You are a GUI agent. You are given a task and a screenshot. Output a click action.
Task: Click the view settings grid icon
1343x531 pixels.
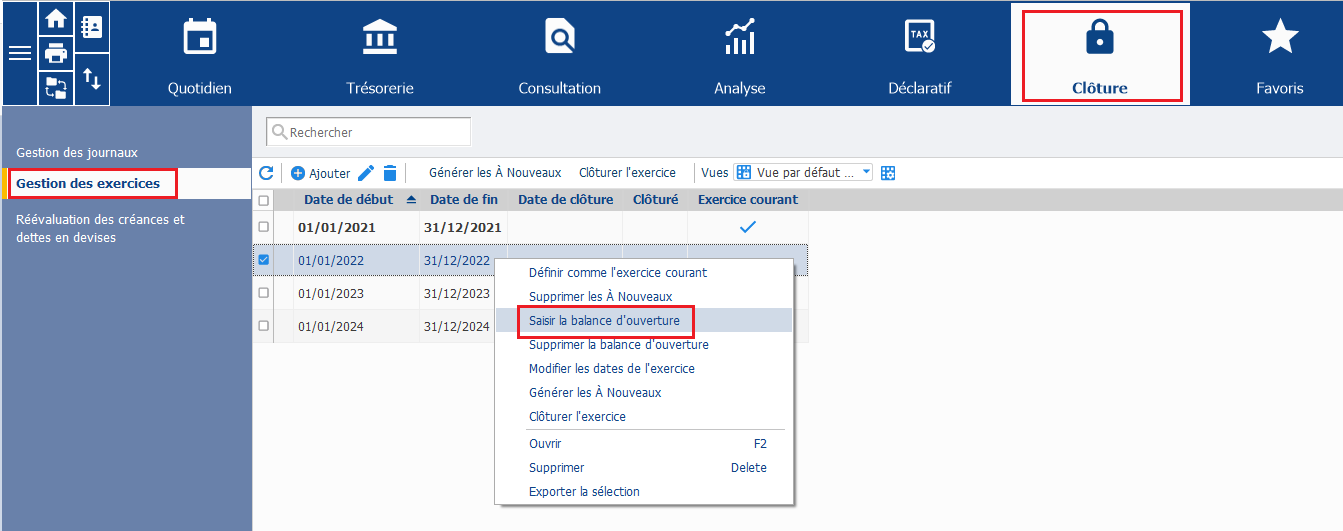click(x=888, y=173)
